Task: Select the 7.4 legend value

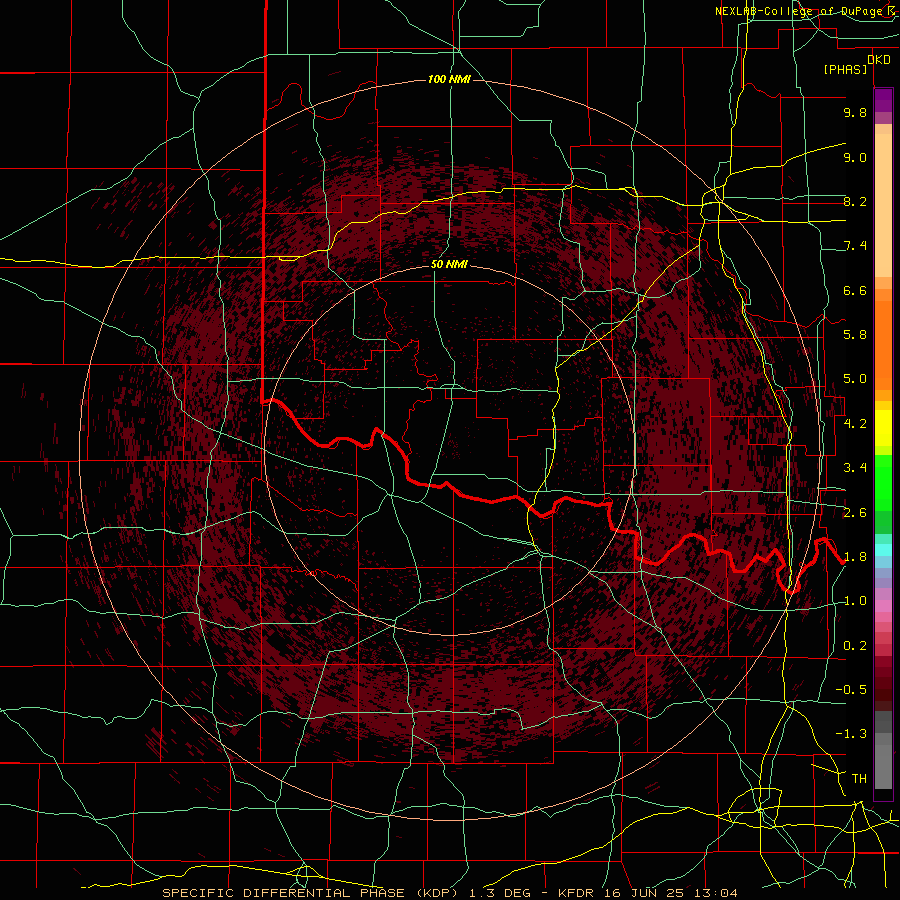Action: click(x=855, y=246)
